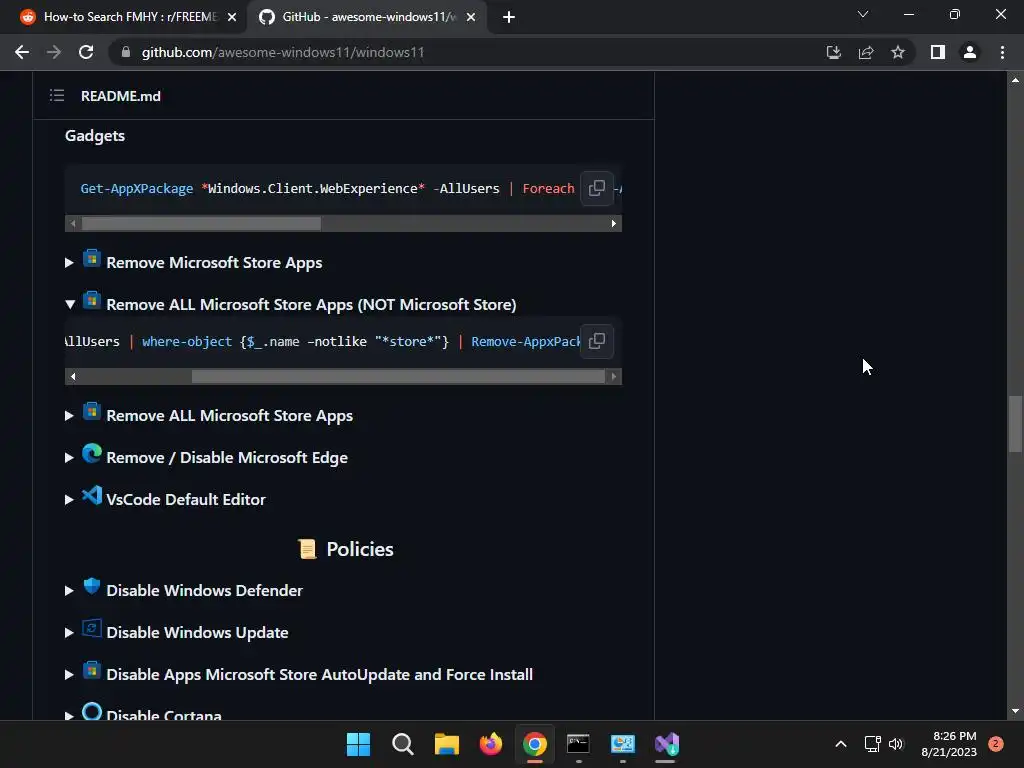The width and height of the screenshot is (1024, 768).
Task: Click scroll-right arrow of Gadgets code block
Action: click(x=613, y=223)
